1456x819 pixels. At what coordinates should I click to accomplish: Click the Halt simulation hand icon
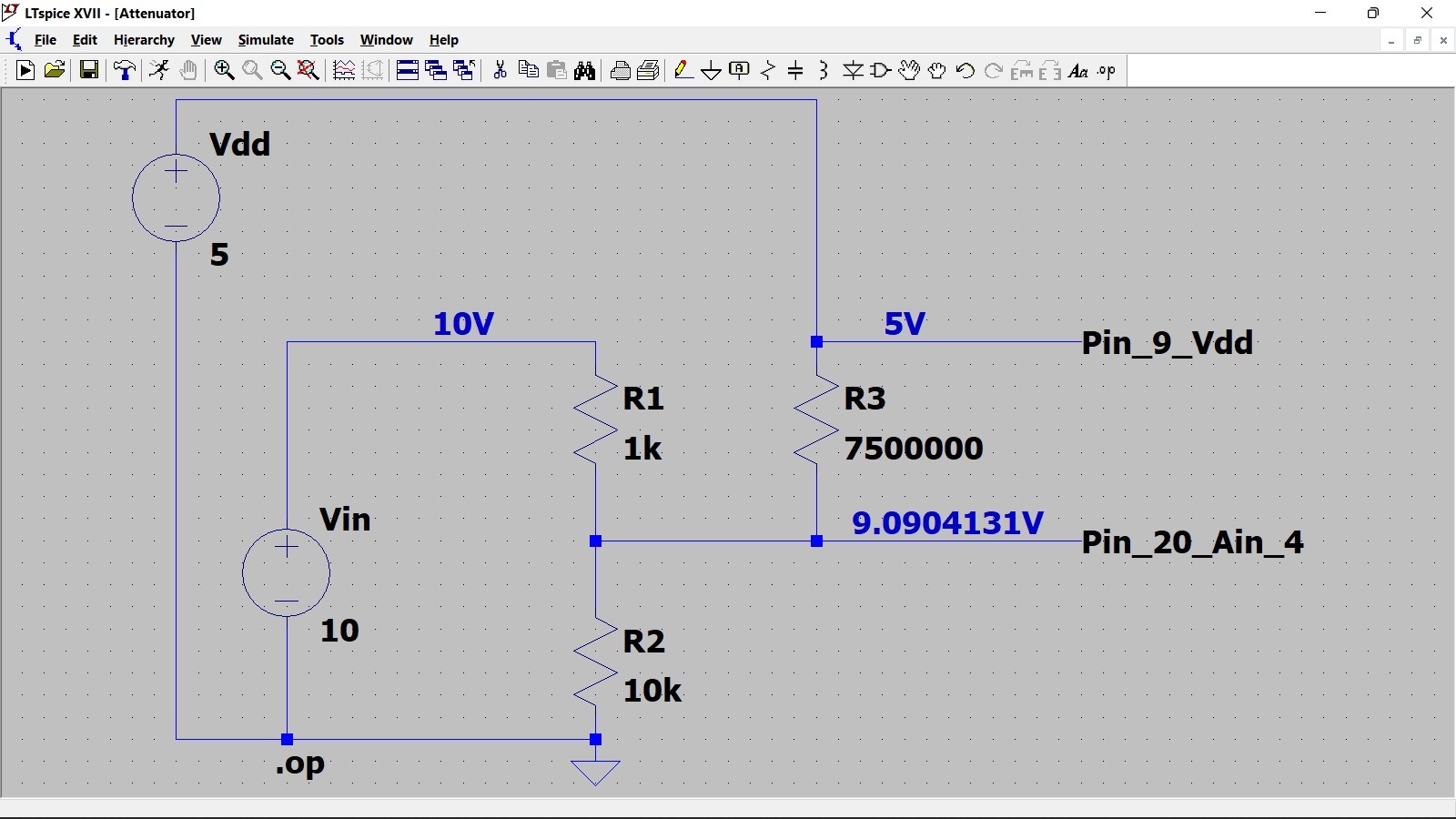[x=188, y=71]
